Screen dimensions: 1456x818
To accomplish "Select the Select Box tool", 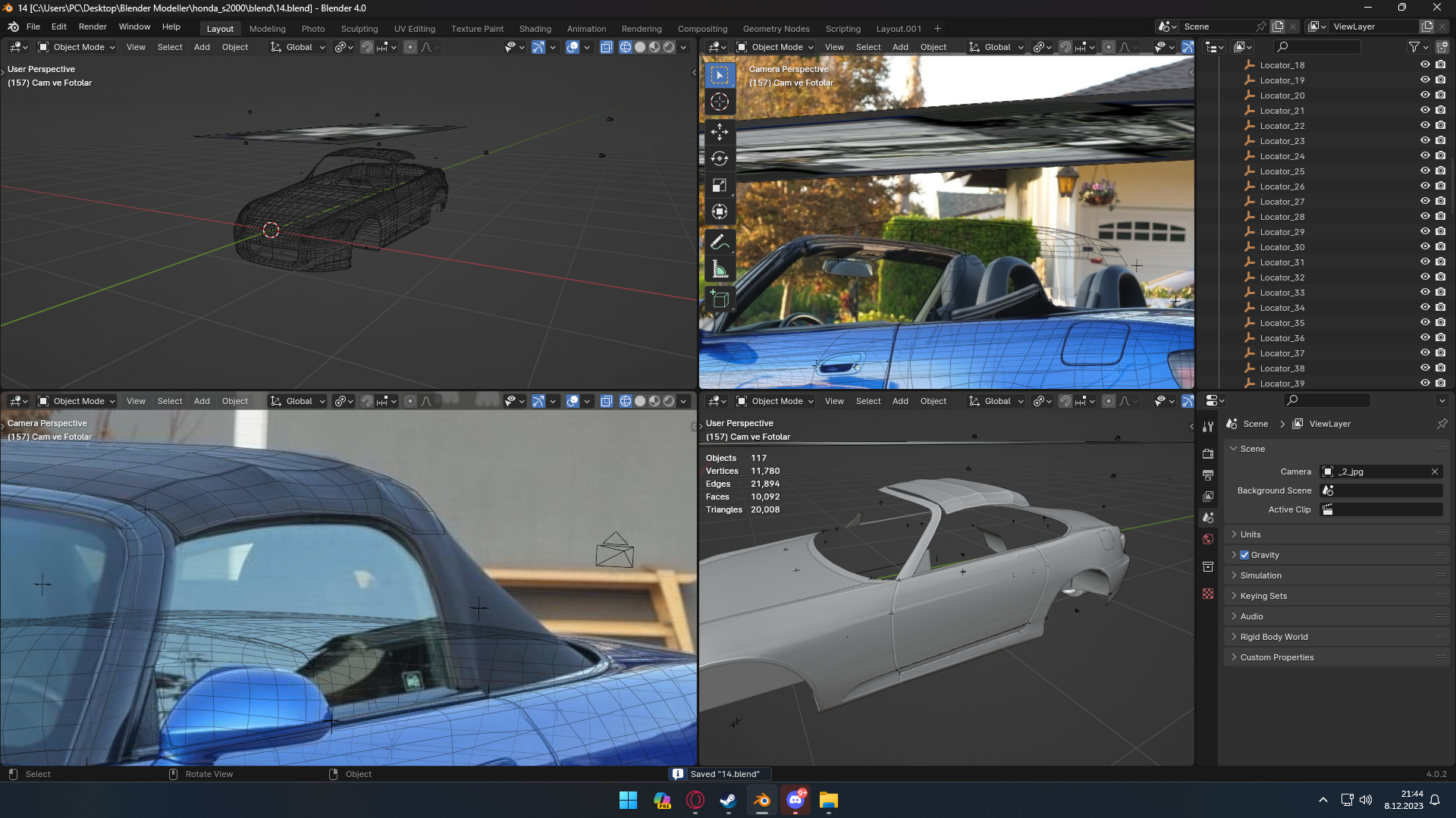I will coord(720,75).
